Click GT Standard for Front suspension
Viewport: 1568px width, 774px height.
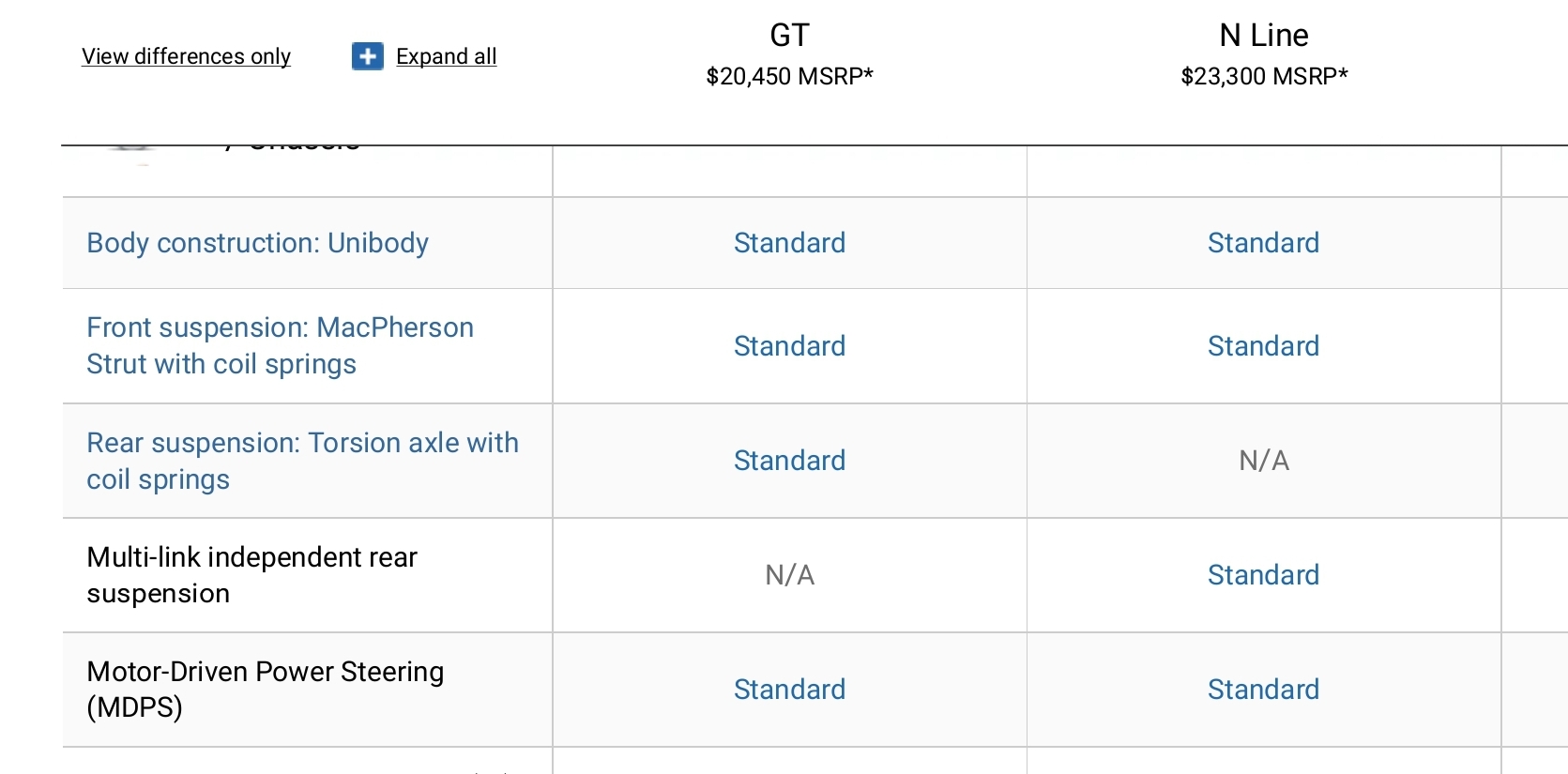coord(789,346)
